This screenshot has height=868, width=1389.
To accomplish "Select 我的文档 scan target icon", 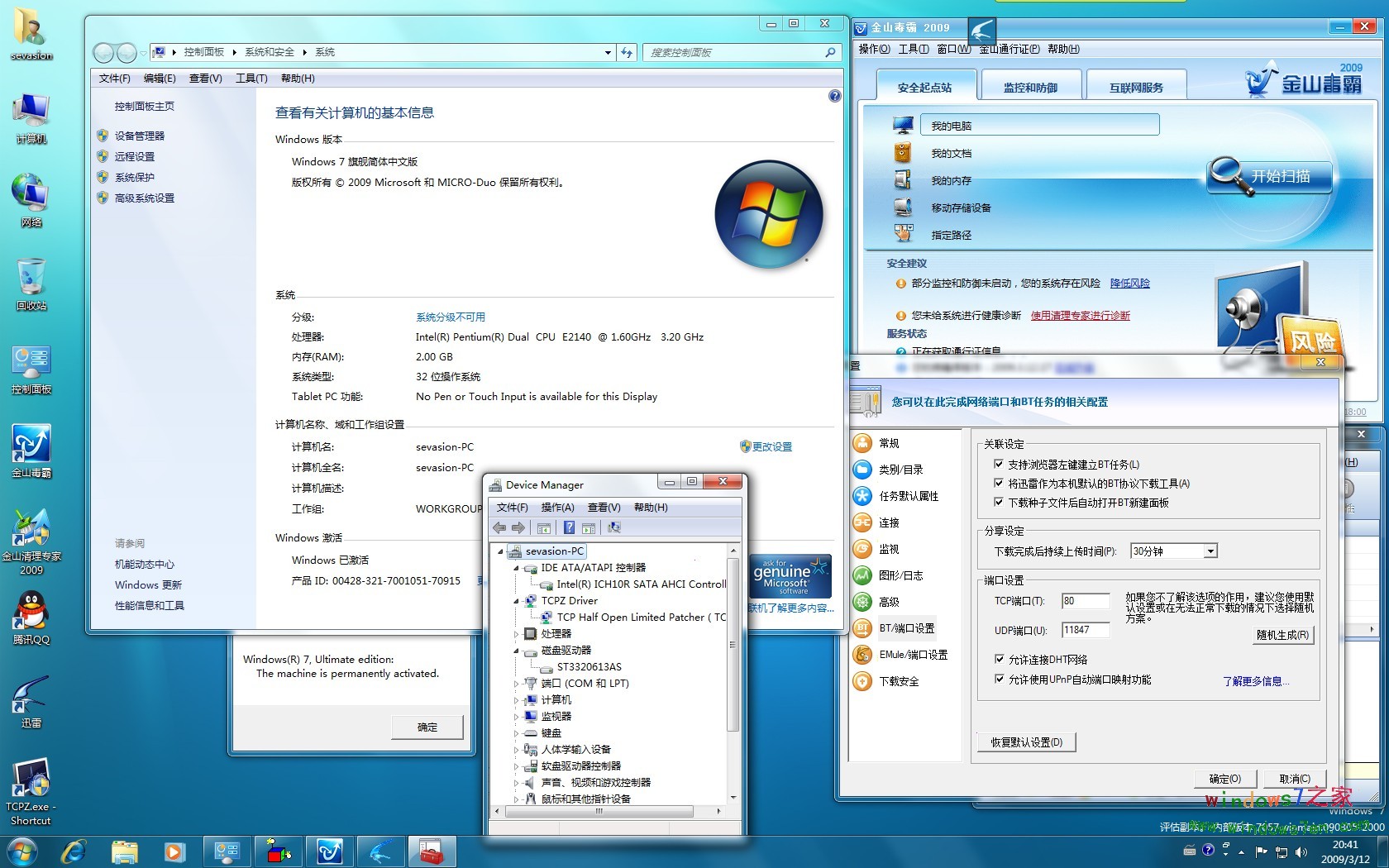I will coord(903,153).
